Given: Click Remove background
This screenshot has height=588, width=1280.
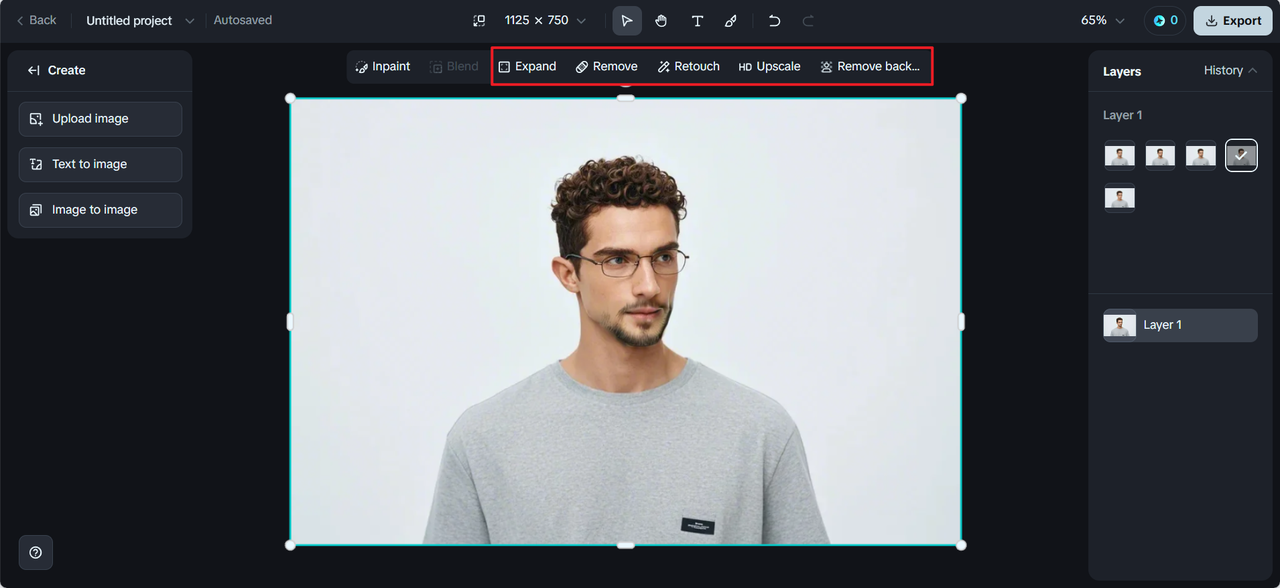Looking at the screenshot, I should pyautogui.click(x=869, y=67).
